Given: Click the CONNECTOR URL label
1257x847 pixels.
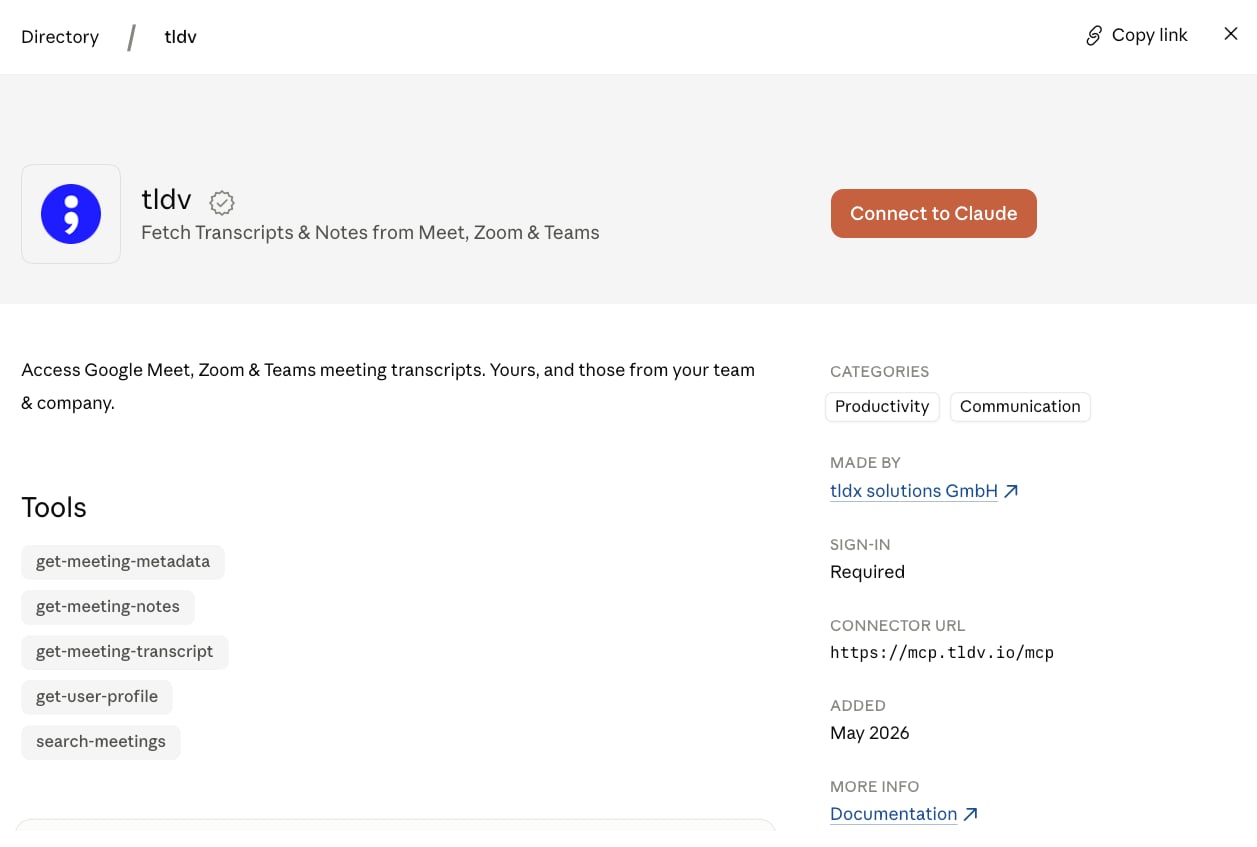Looking at the screenshot, I should pos(898,626).
